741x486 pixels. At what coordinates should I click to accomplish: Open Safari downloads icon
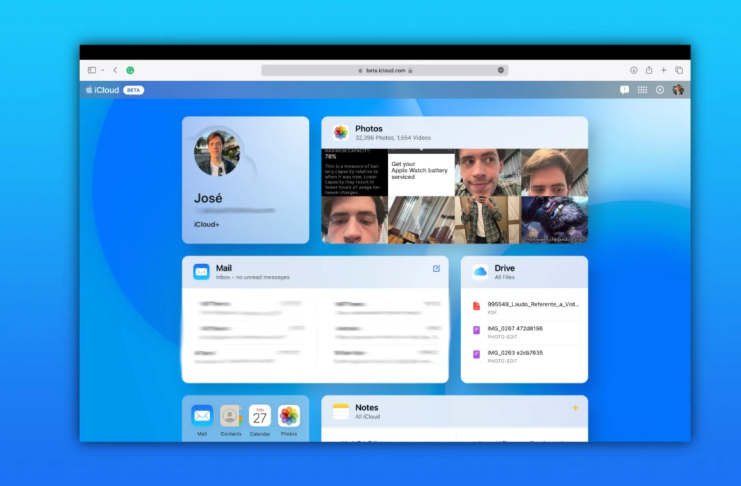[x=634, y=70]
